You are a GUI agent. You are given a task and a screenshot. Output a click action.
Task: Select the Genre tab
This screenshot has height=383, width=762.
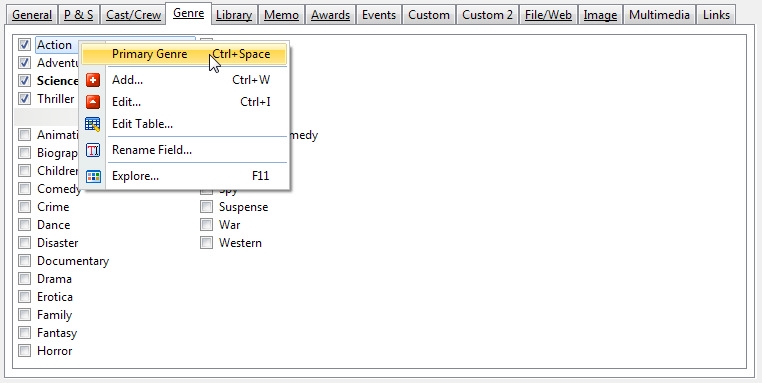point(189,13)
